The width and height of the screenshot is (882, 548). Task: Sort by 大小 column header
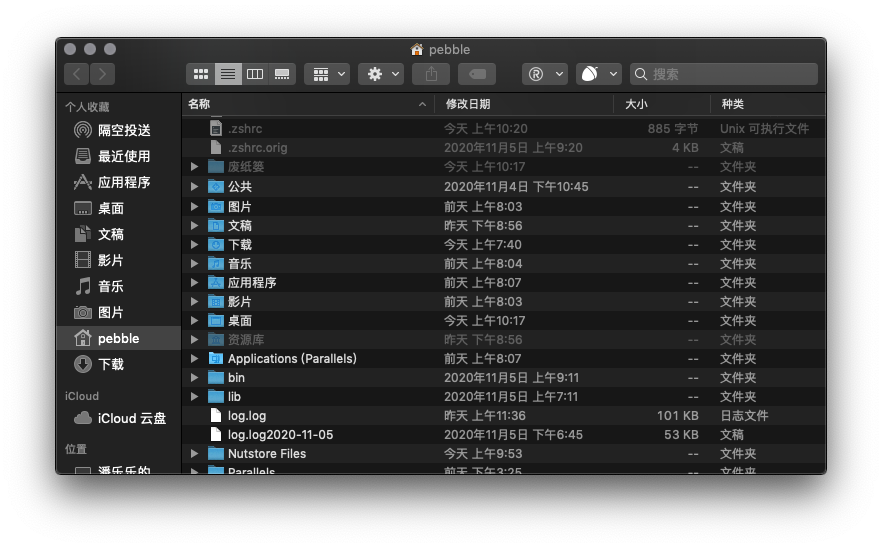(x=662, y=104)
